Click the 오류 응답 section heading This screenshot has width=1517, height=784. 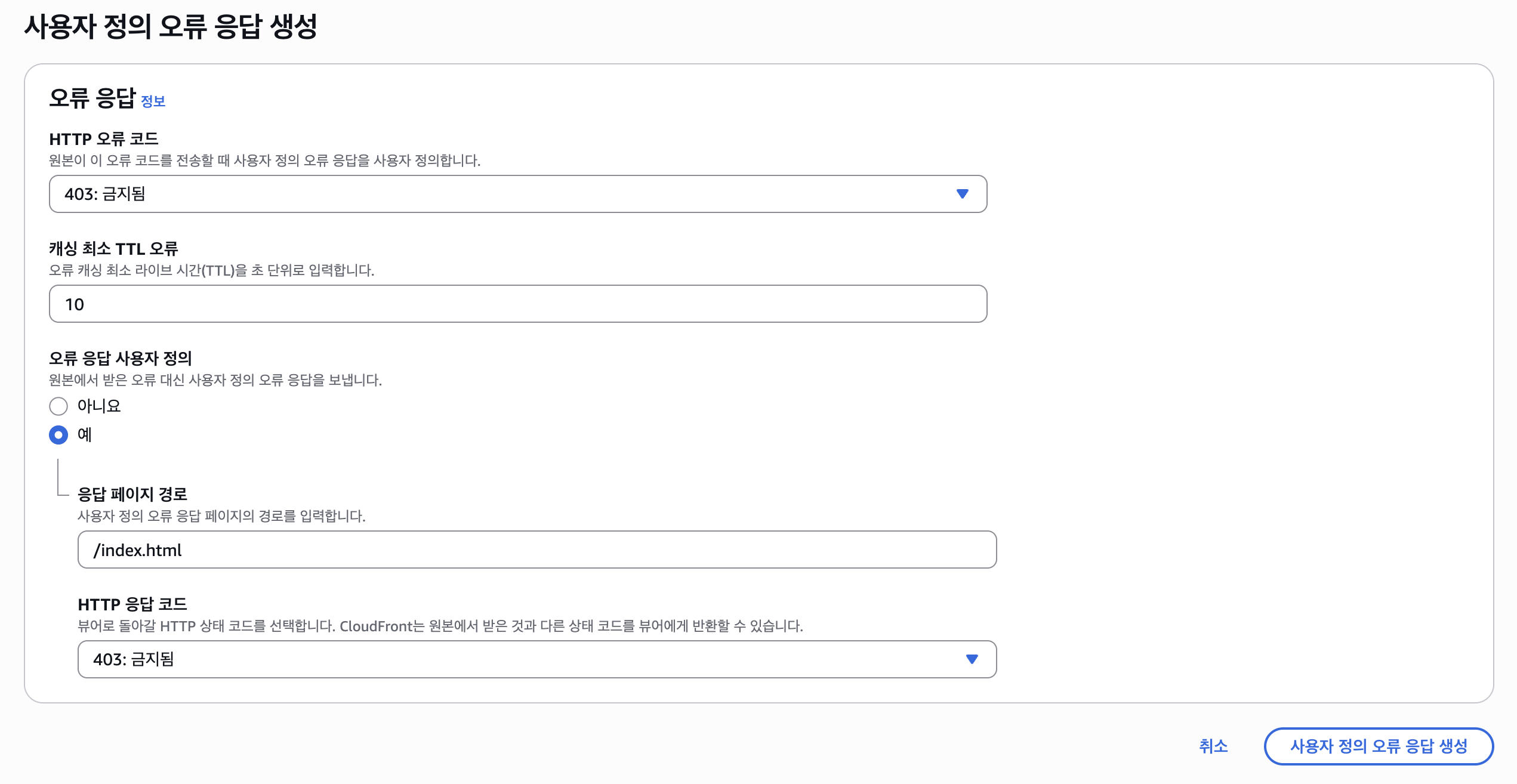tap(92, 98)
